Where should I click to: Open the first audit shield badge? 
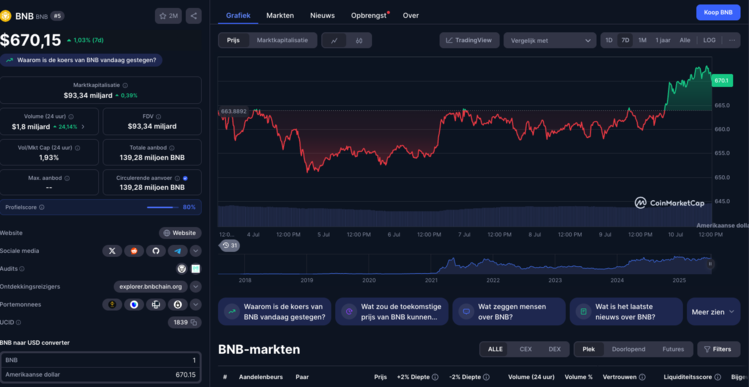[182, 269]
